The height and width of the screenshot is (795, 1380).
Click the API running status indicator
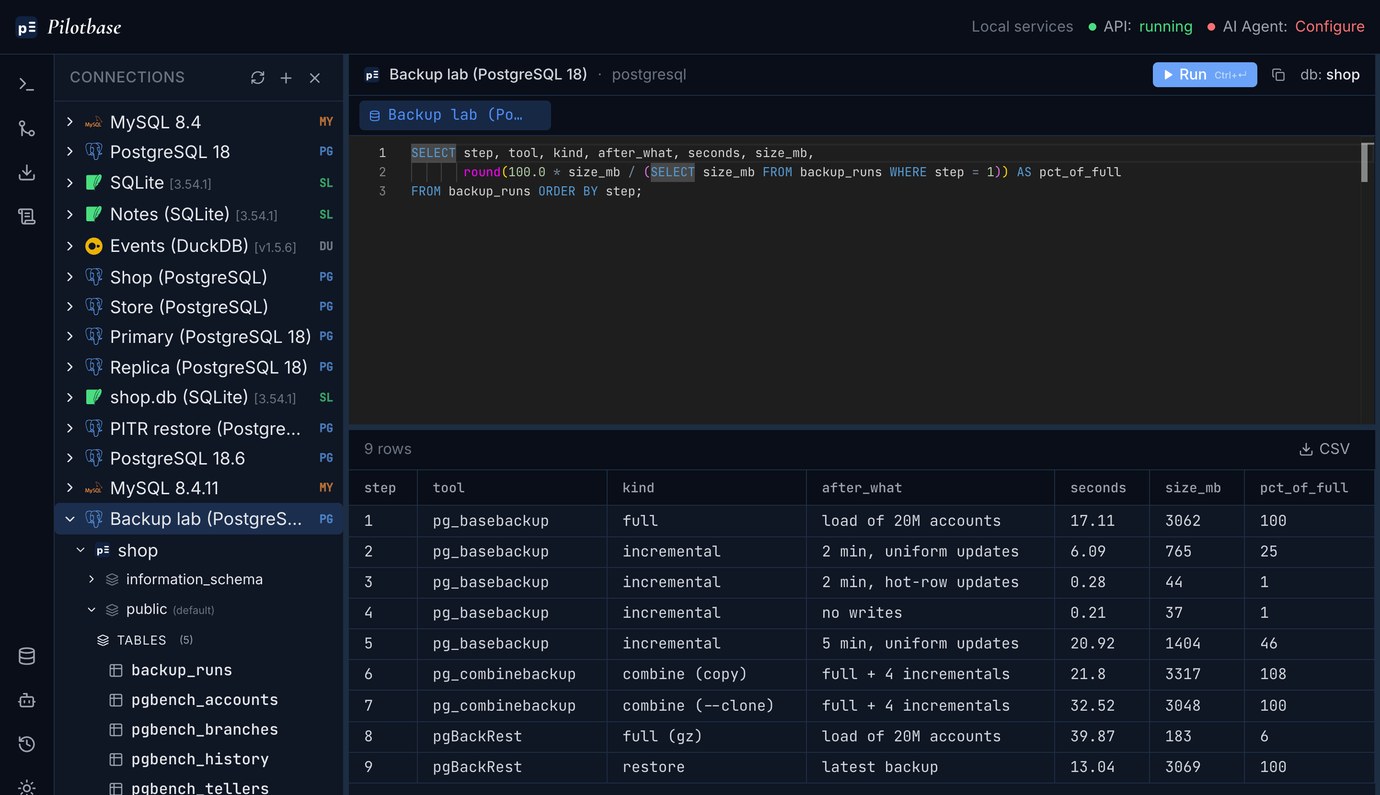pyautogui.click(x=1140, y=27)
